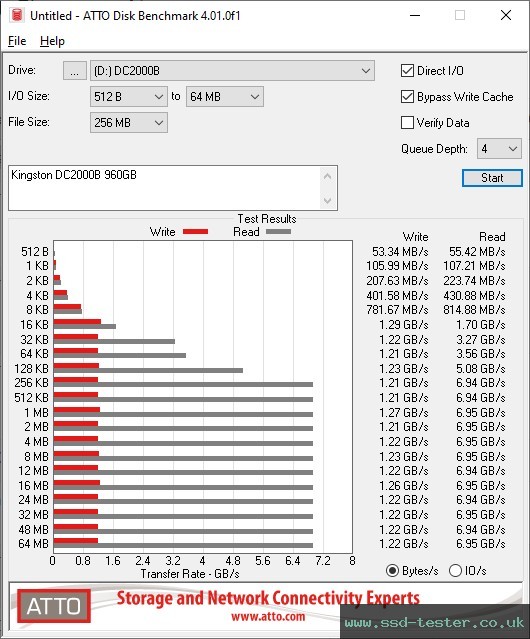
Task: Click the 5.08 GB/s read value
Action: pyautogui.click(x=481, y=368)
